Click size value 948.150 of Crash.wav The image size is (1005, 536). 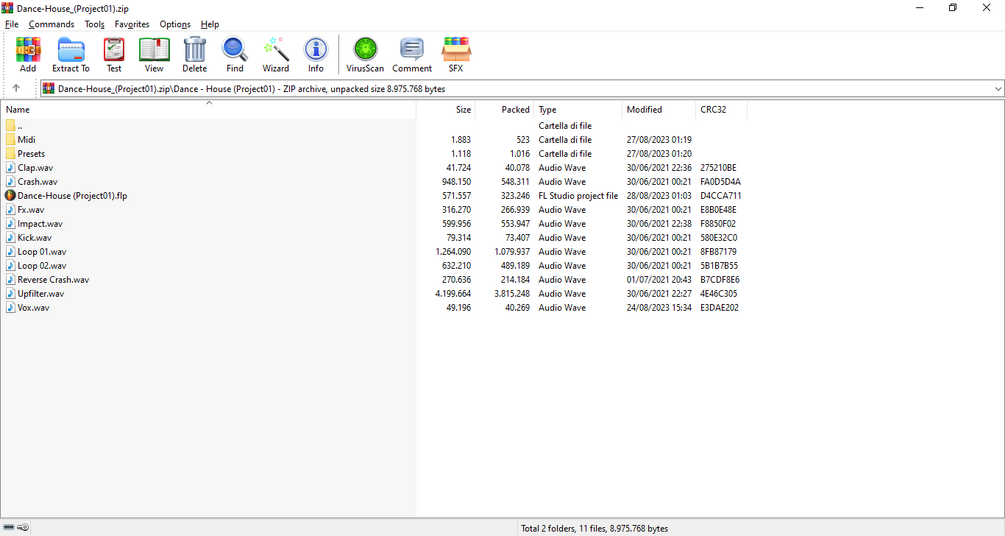(456, 181)
